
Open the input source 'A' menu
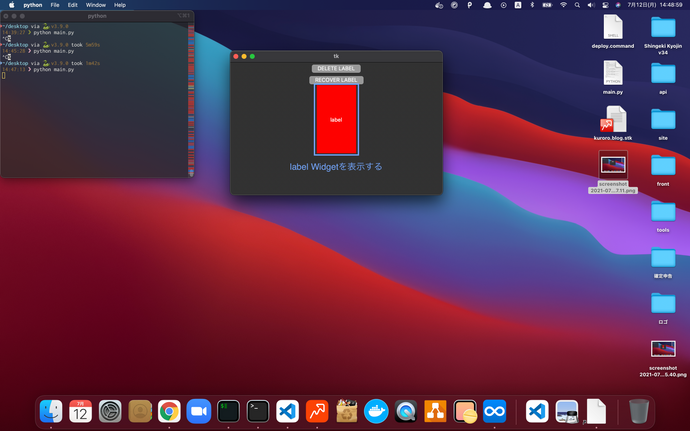(x=518, y=5)
